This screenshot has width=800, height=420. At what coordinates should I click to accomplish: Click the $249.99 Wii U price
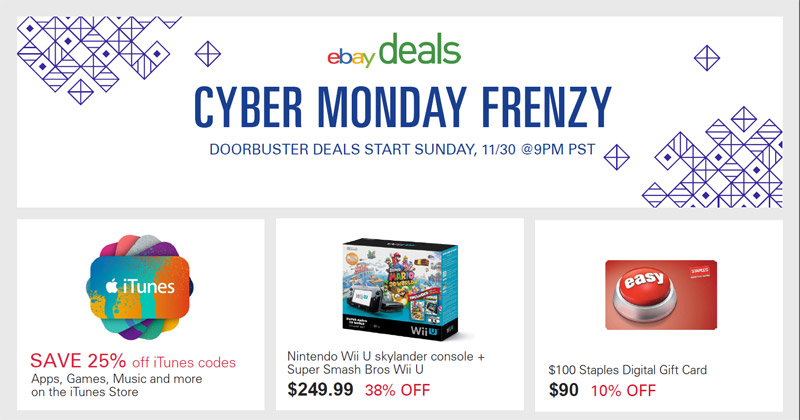[x=320, y=389]
